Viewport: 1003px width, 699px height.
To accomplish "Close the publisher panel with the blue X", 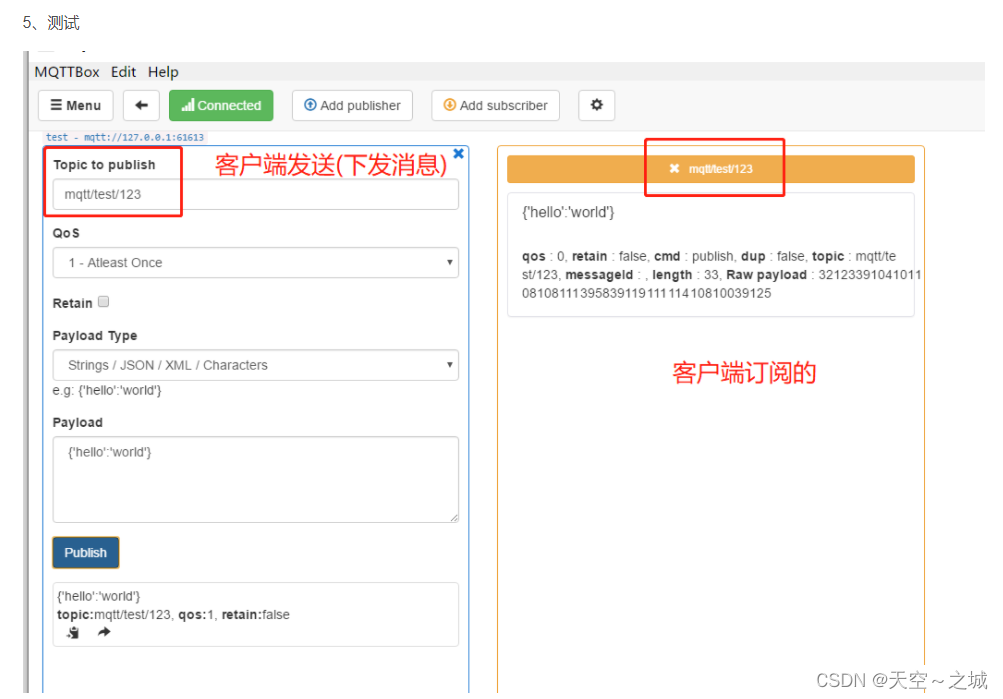I will coord(458,153).
